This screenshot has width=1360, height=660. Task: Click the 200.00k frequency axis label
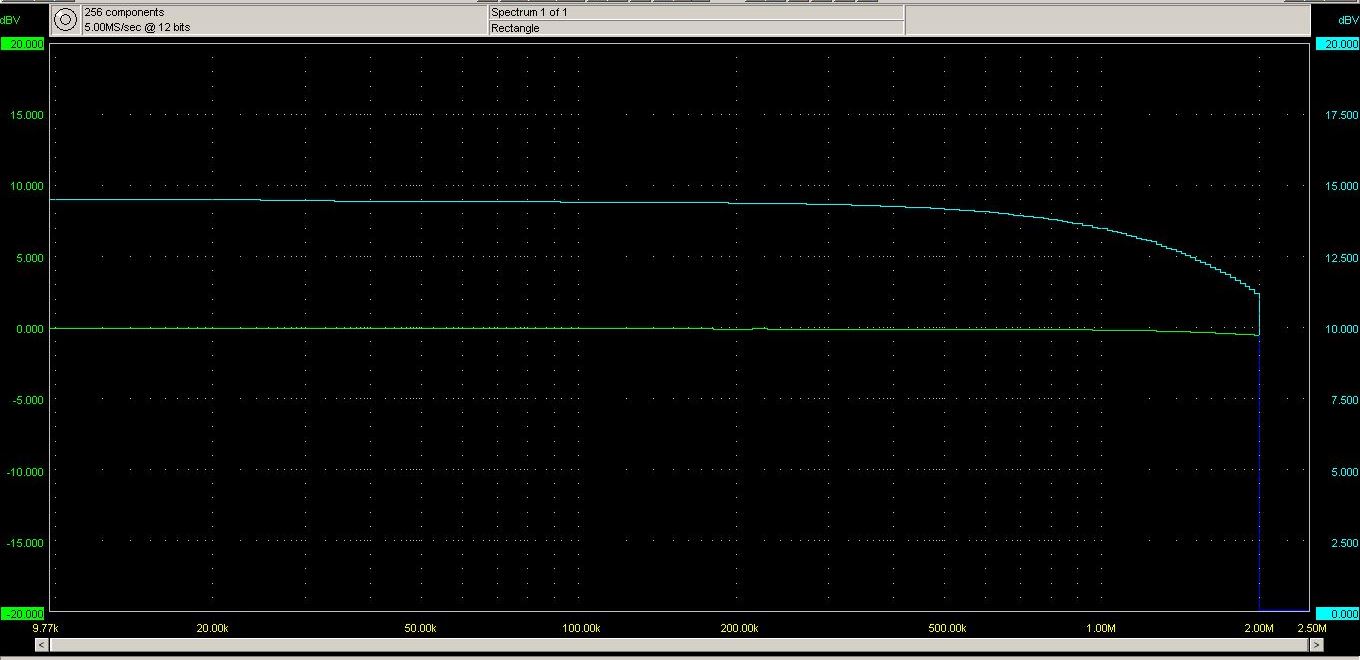pos(740,628)
